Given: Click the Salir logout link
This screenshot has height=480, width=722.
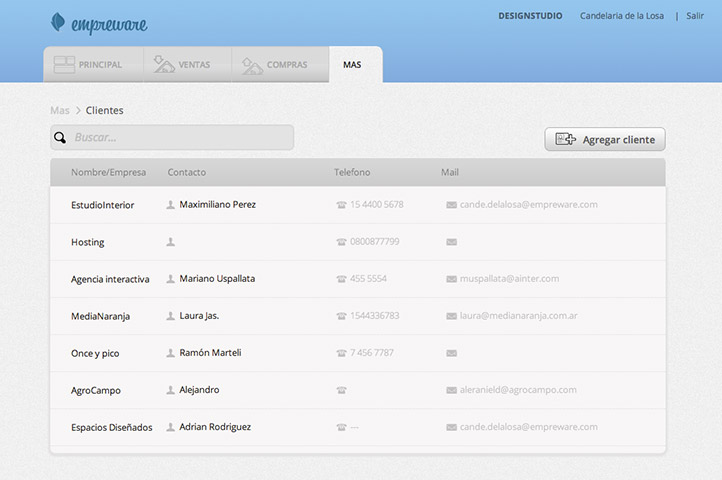Looking at the screenshot, I should point(695,16).
